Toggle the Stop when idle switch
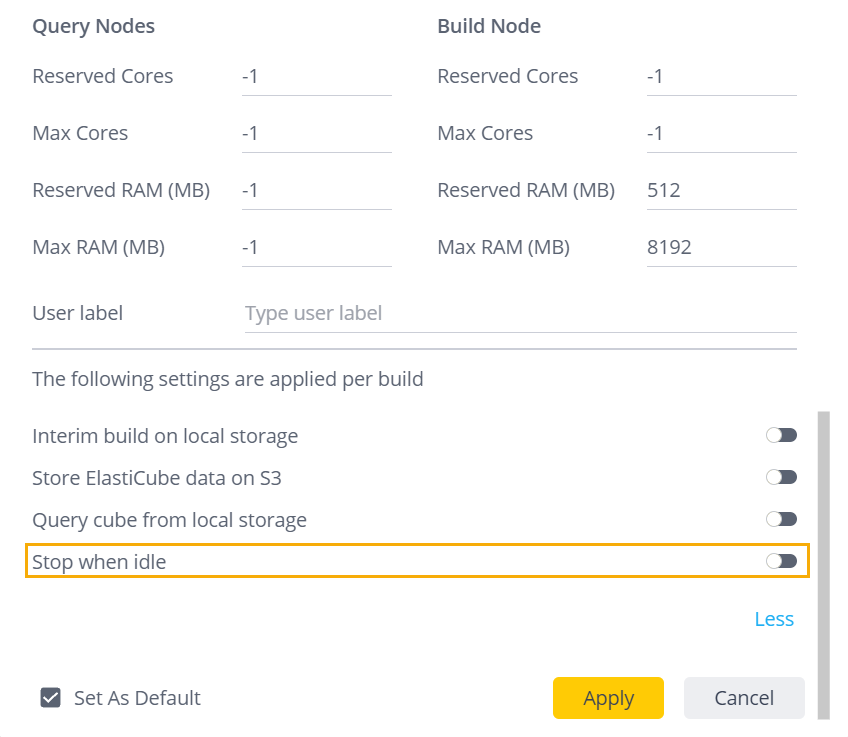 [781, 561]
